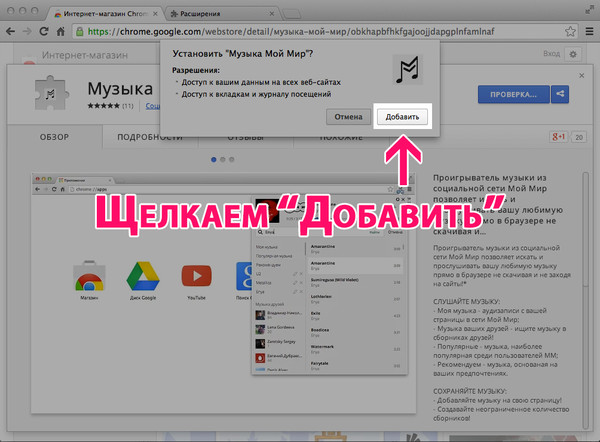Click the Музыка extension title
This screenshot has width=600, height=442.
click(x=120, y=89)
